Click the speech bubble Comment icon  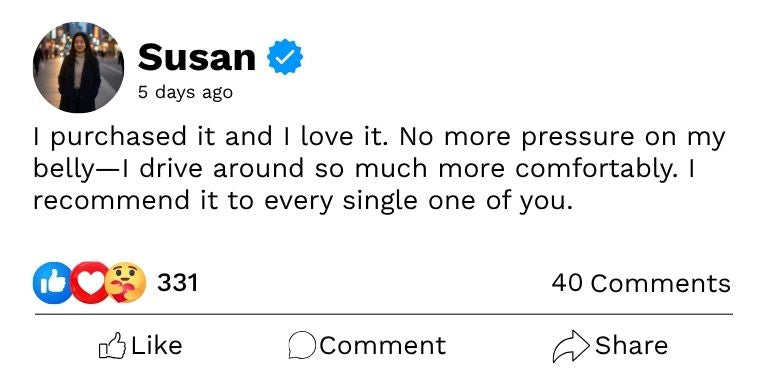click(x=302, y=346)
